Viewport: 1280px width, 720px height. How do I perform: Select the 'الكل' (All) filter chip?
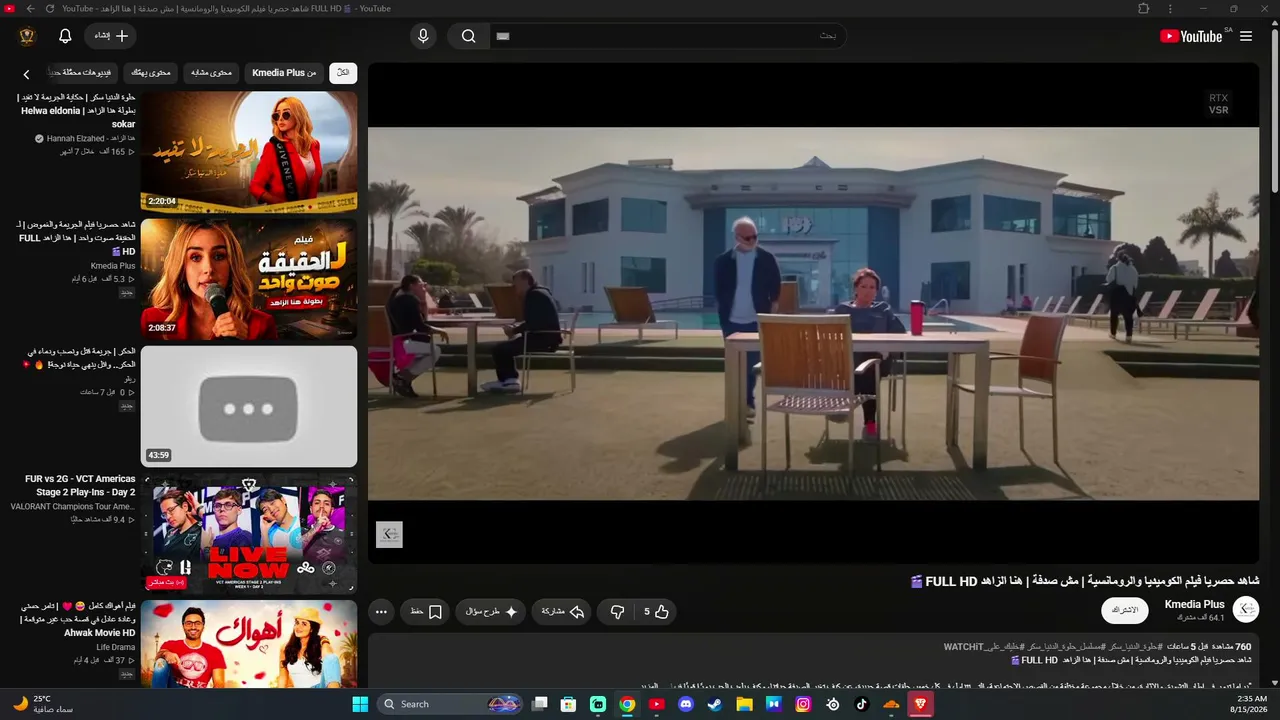point(343,73)
